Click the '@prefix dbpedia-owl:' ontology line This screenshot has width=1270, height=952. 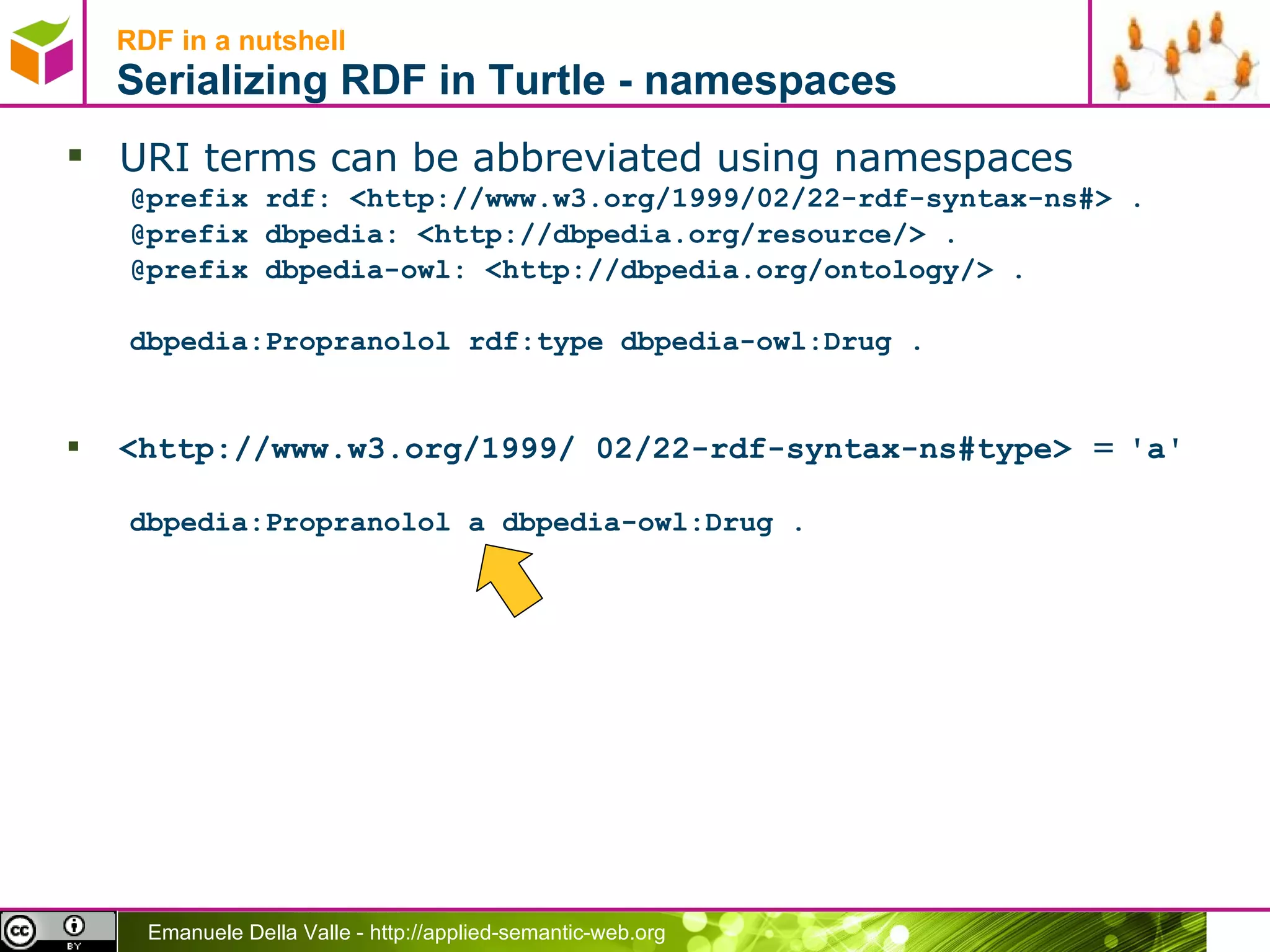[577, 271]
